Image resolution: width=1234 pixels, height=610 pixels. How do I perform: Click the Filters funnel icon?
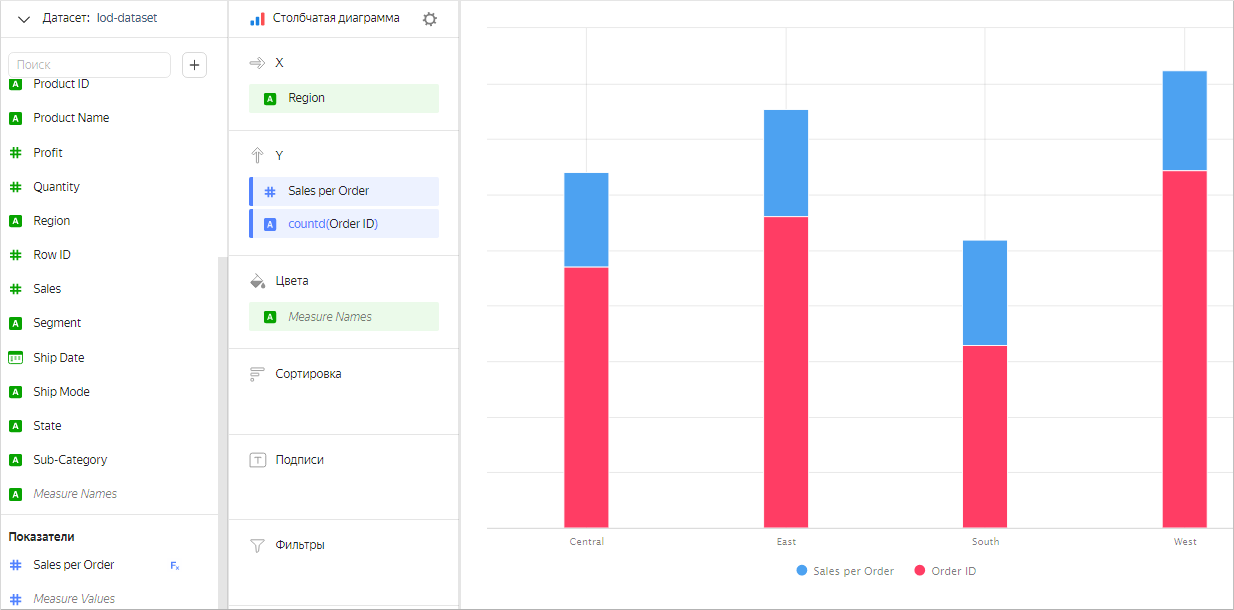[257, 545]
